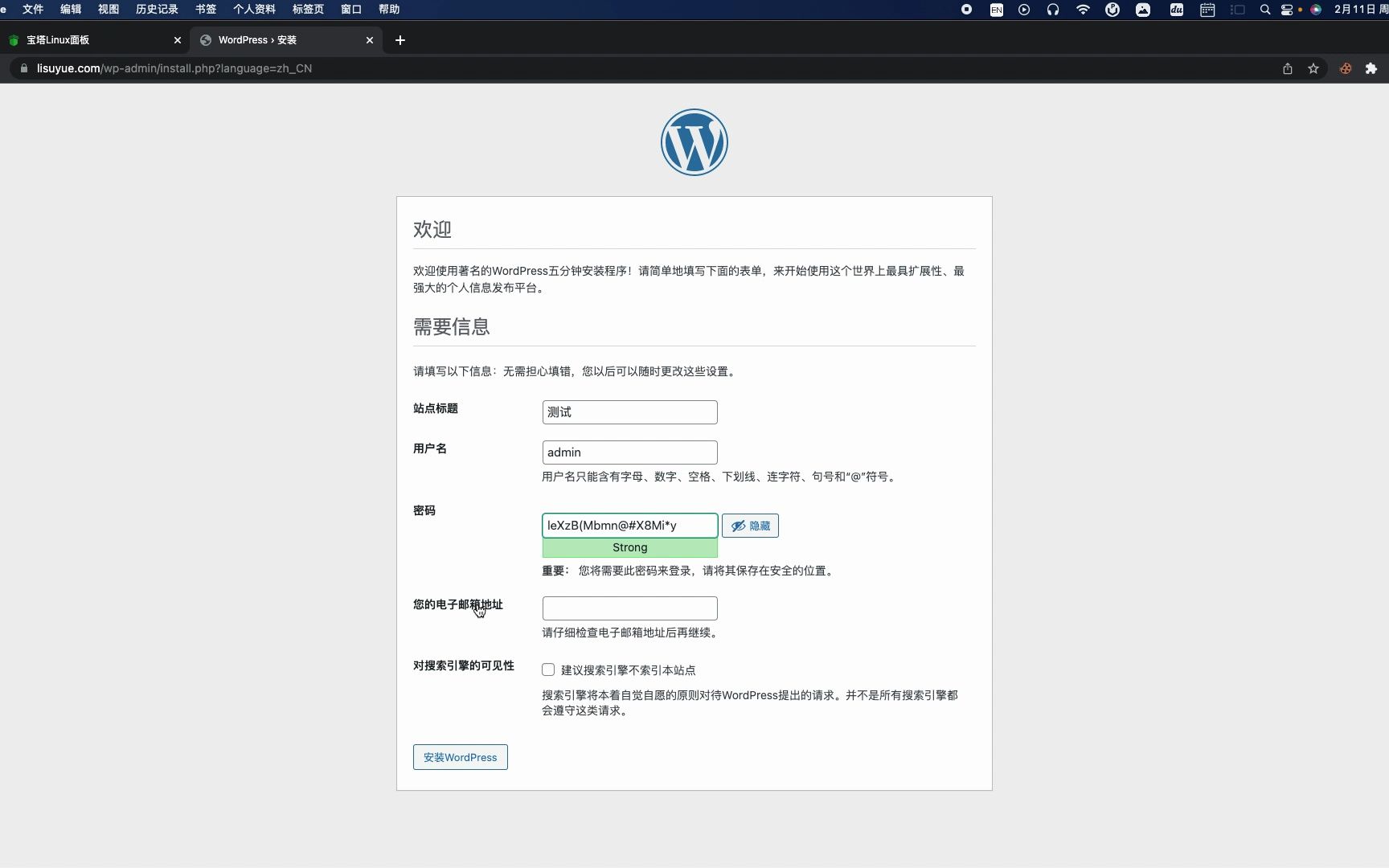Click the screen recording stop icon in menu bar
The width and height of the screenshot is (1389, 868).
(967, 10)
